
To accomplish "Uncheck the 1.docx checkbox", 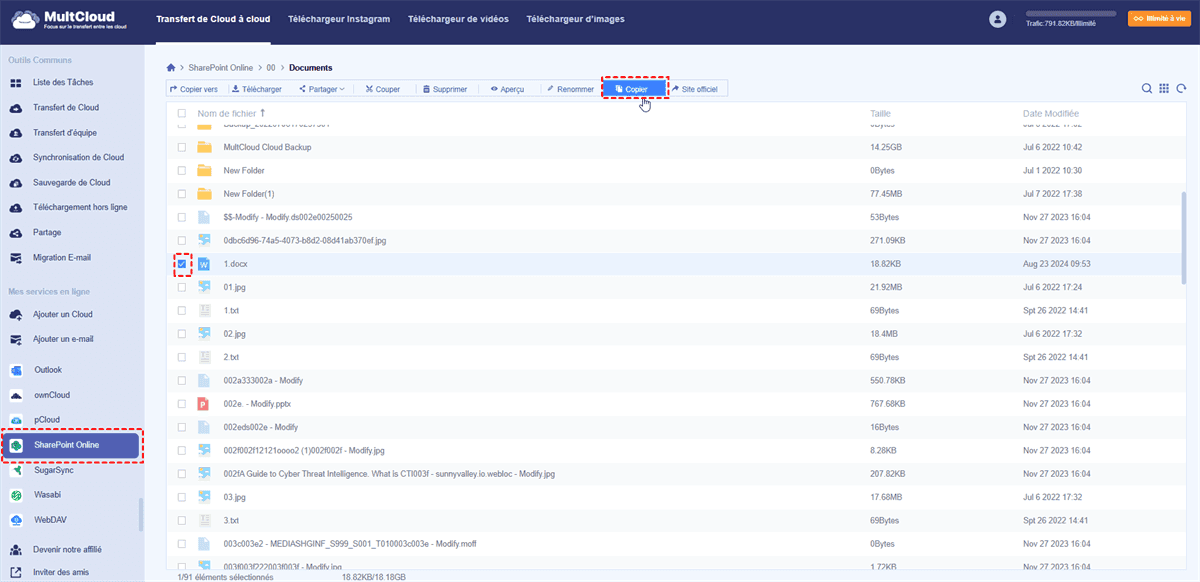I will point(182,264).
